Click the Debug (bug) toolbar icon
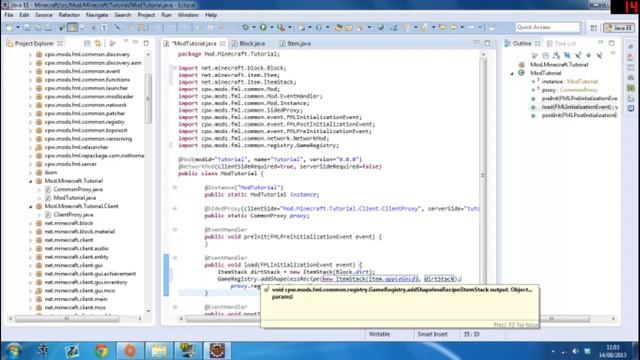 (x=245, y=27)
